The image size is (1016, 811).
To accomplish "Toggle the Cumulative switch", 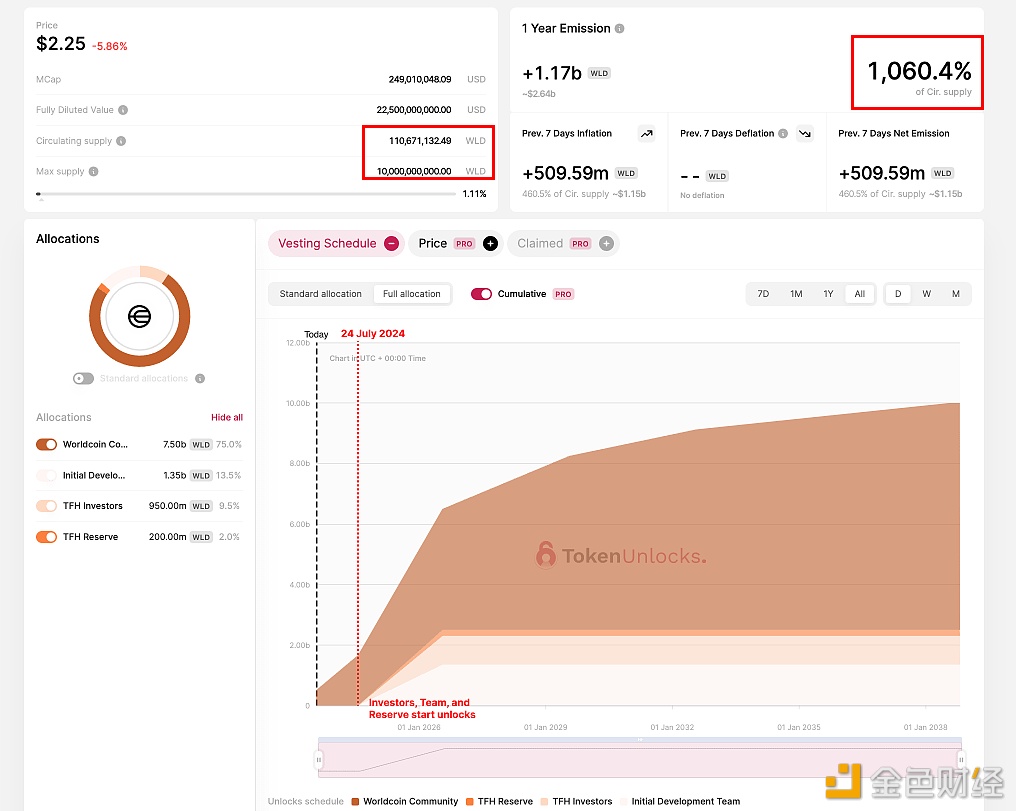I will 481,294.
